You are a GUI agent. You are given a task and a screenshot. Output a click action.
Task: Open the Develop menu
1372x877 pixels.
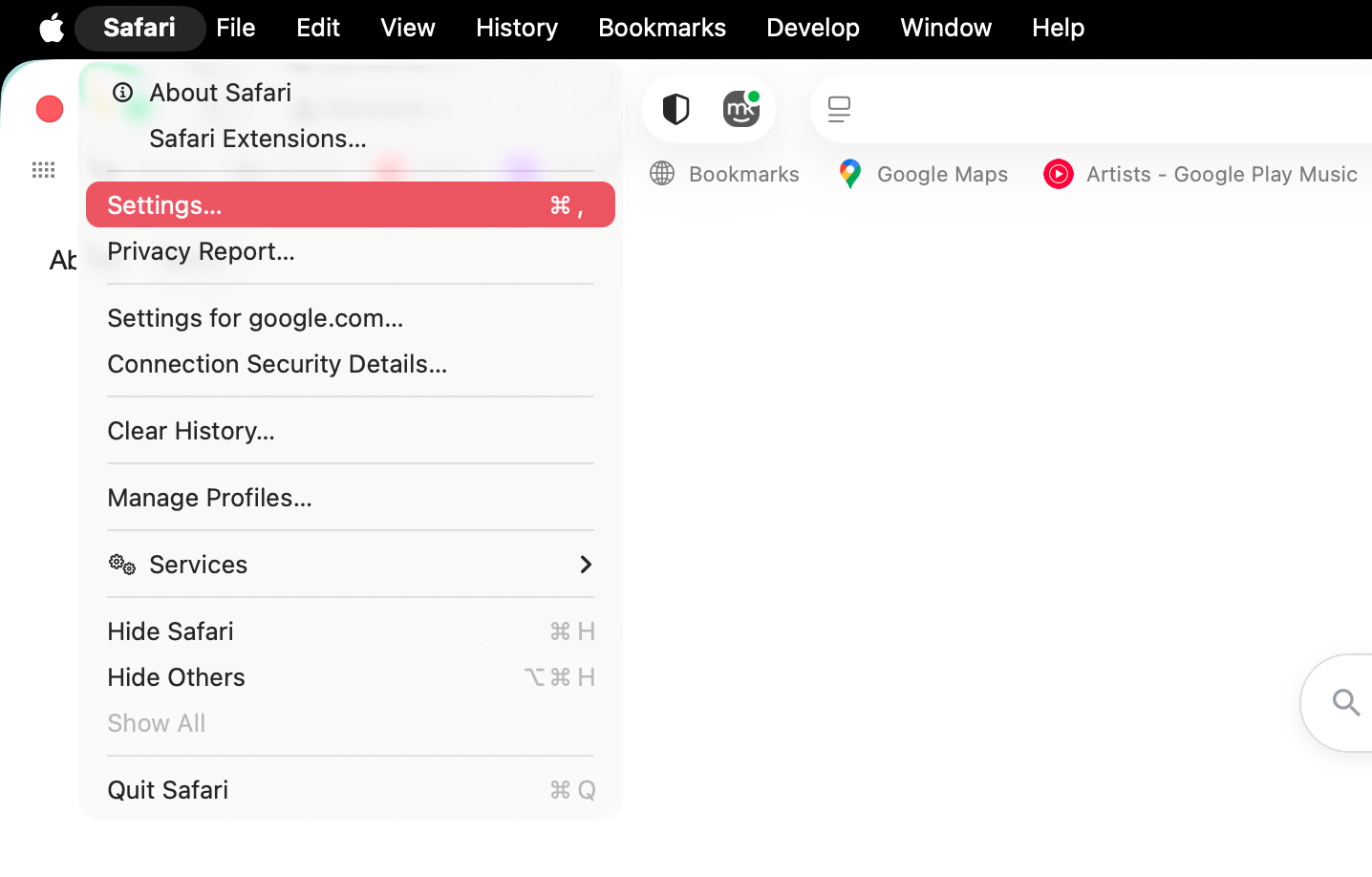[812, 28]
